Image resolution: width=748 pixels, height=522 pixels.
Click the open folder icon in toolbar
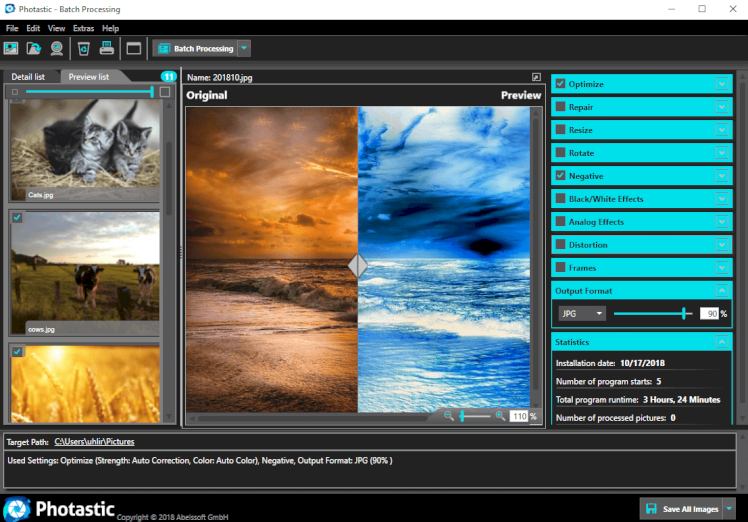(x=34, y=48)
